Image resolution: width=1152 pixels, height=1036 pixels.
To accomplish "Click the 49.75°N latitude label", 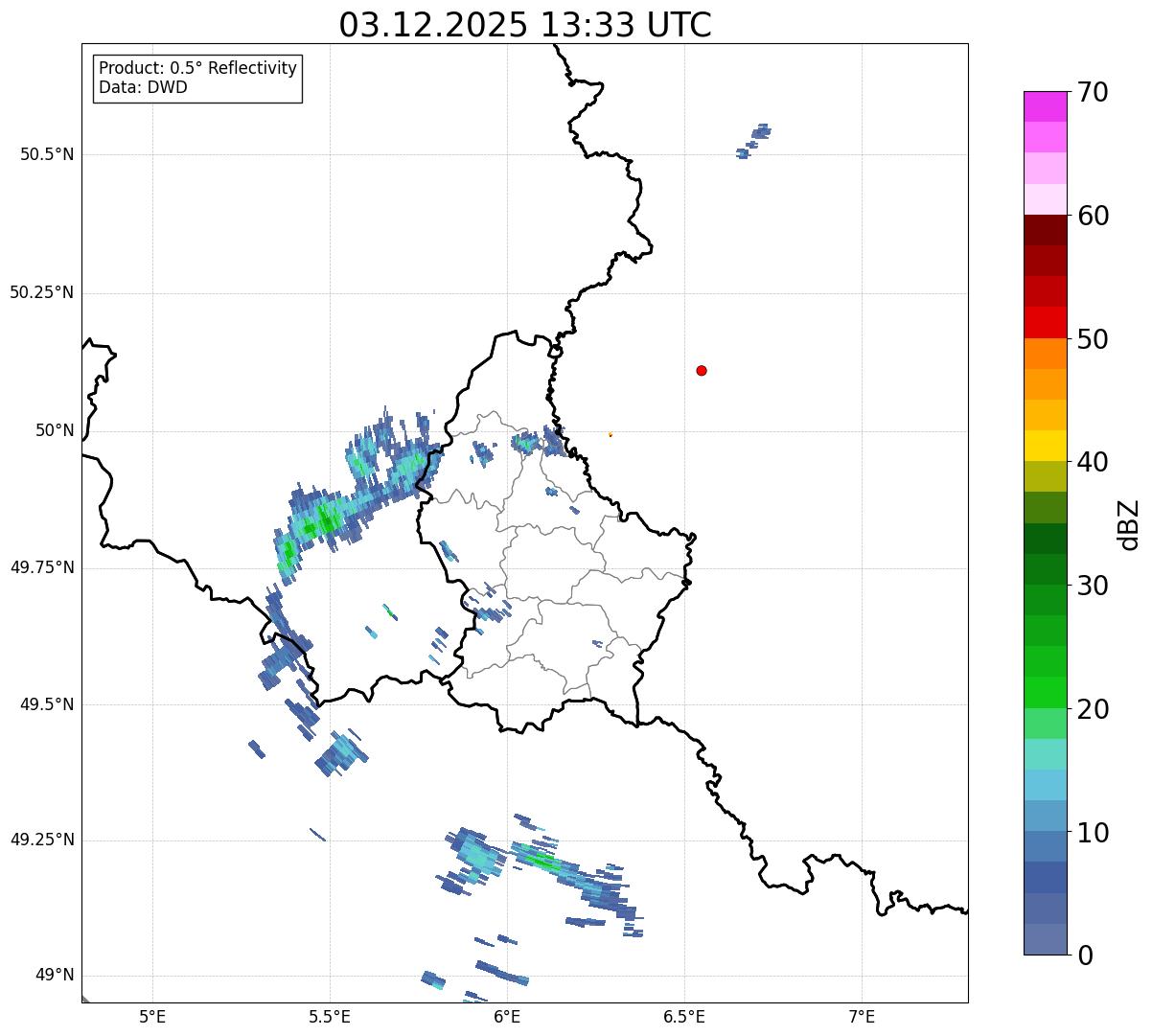I will pos(41,567).
